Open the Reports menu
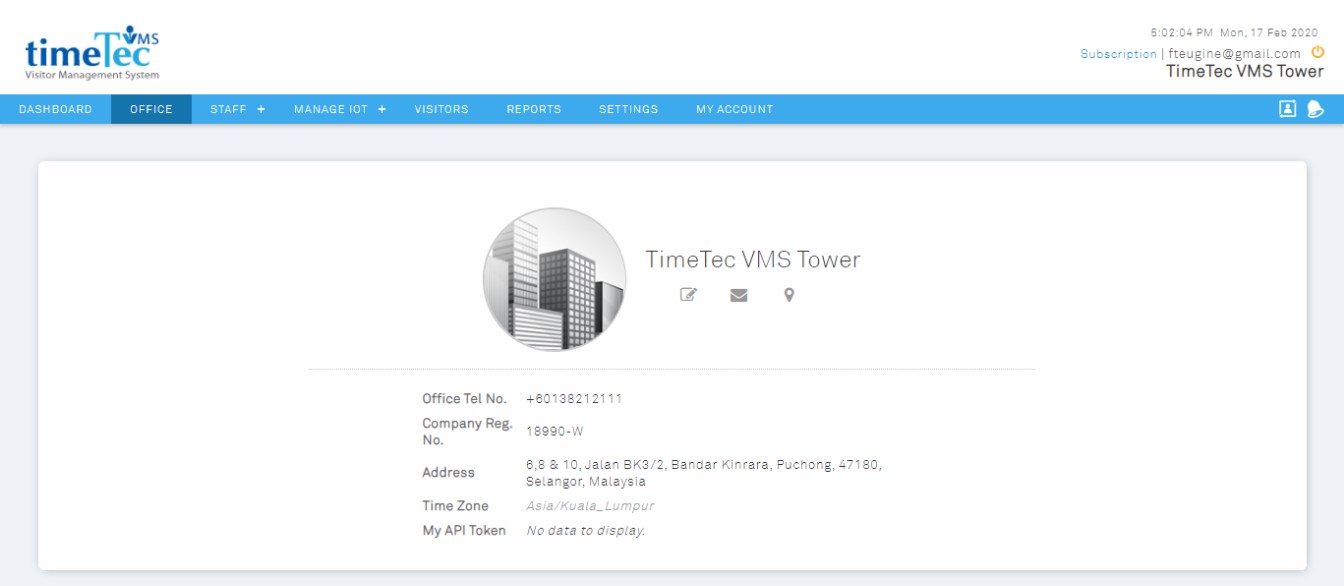This screenshot has width=1344, height=586. (534, 109)
